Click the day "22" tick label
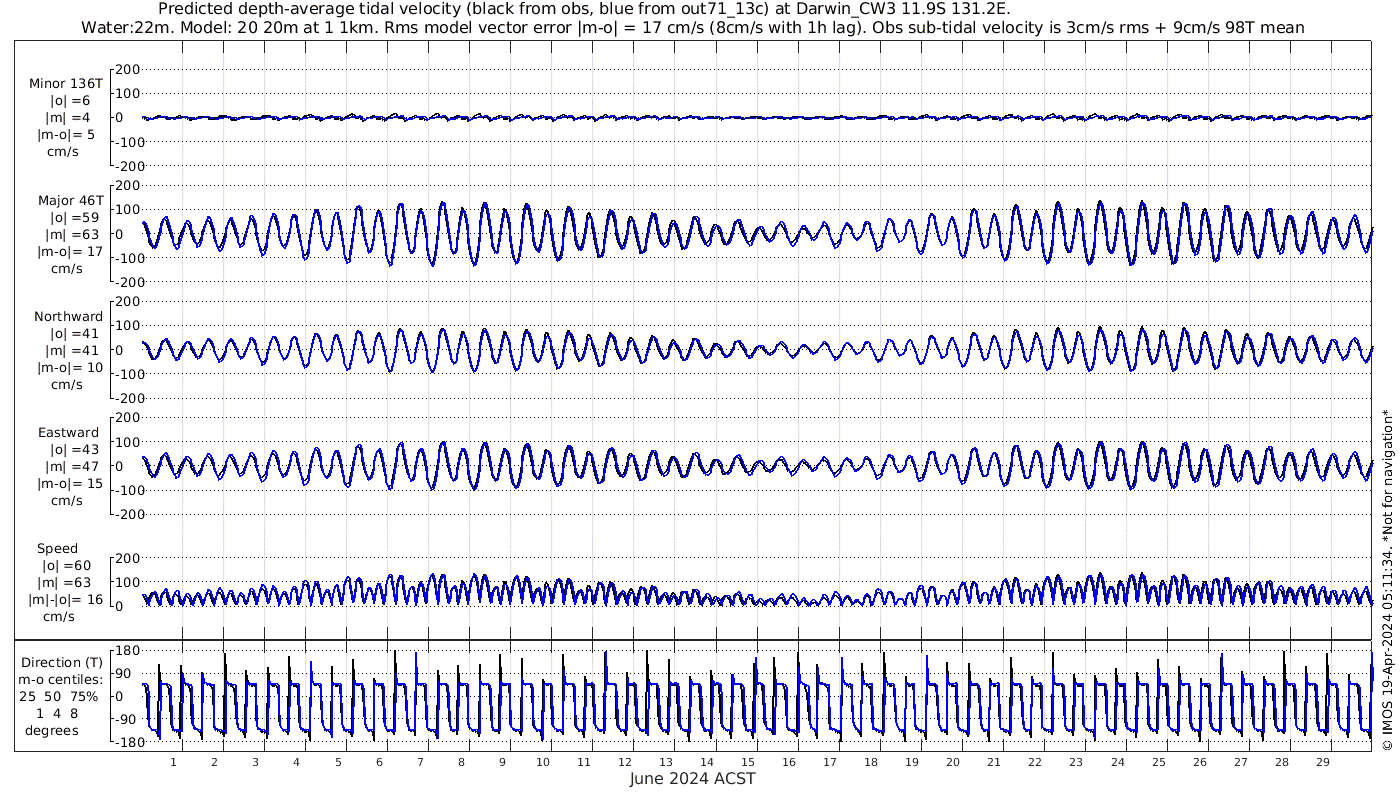 [x=1035, y=762]
